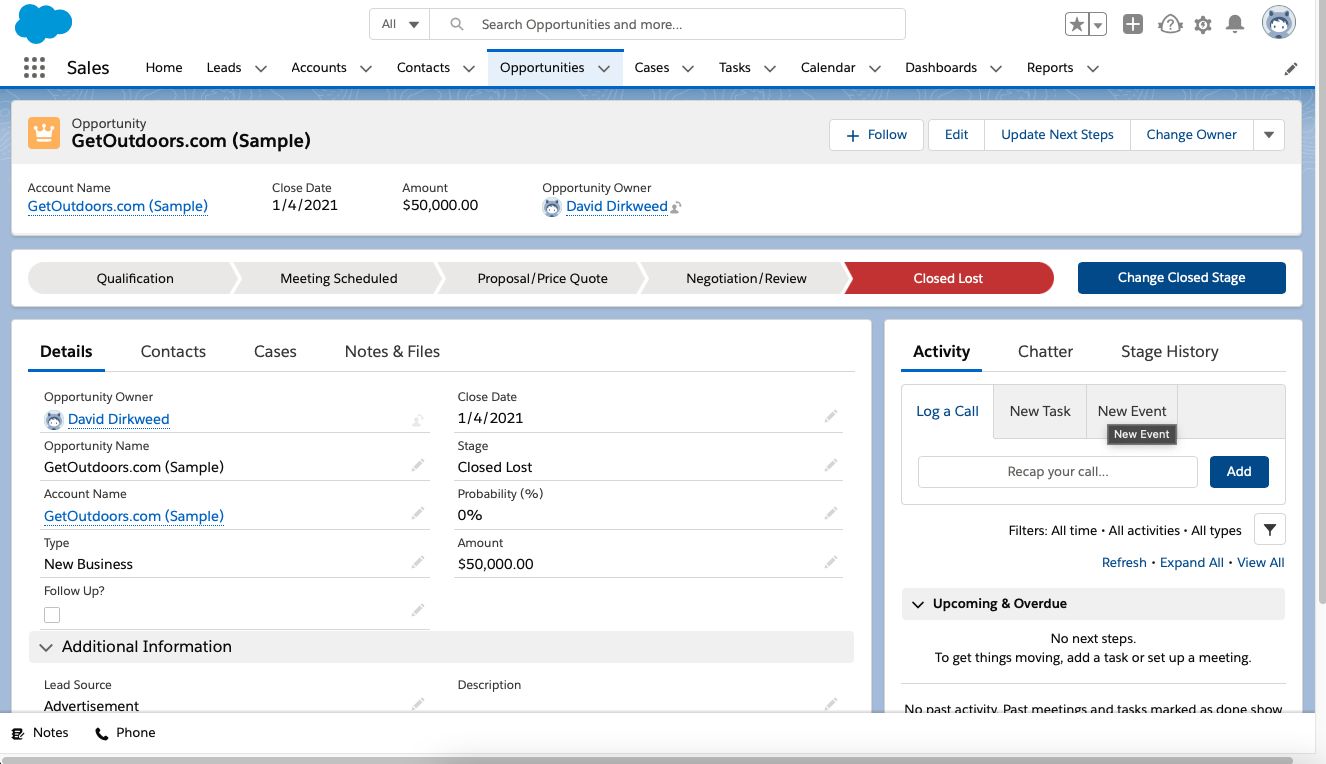Edit the Description pencil icon
Viewport: 1326px width, 764px height.
coord(830,704)
